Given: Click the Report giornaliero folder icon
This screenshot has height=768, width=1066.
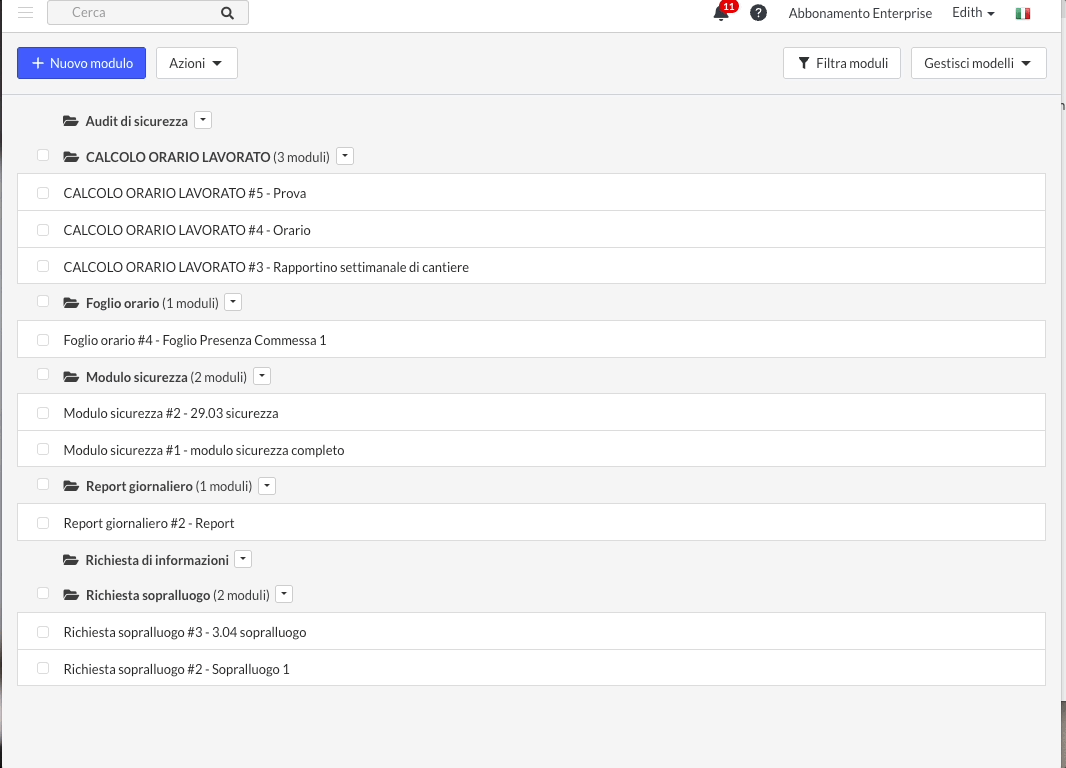Looking at the screenshot, I should click(71, 487).
